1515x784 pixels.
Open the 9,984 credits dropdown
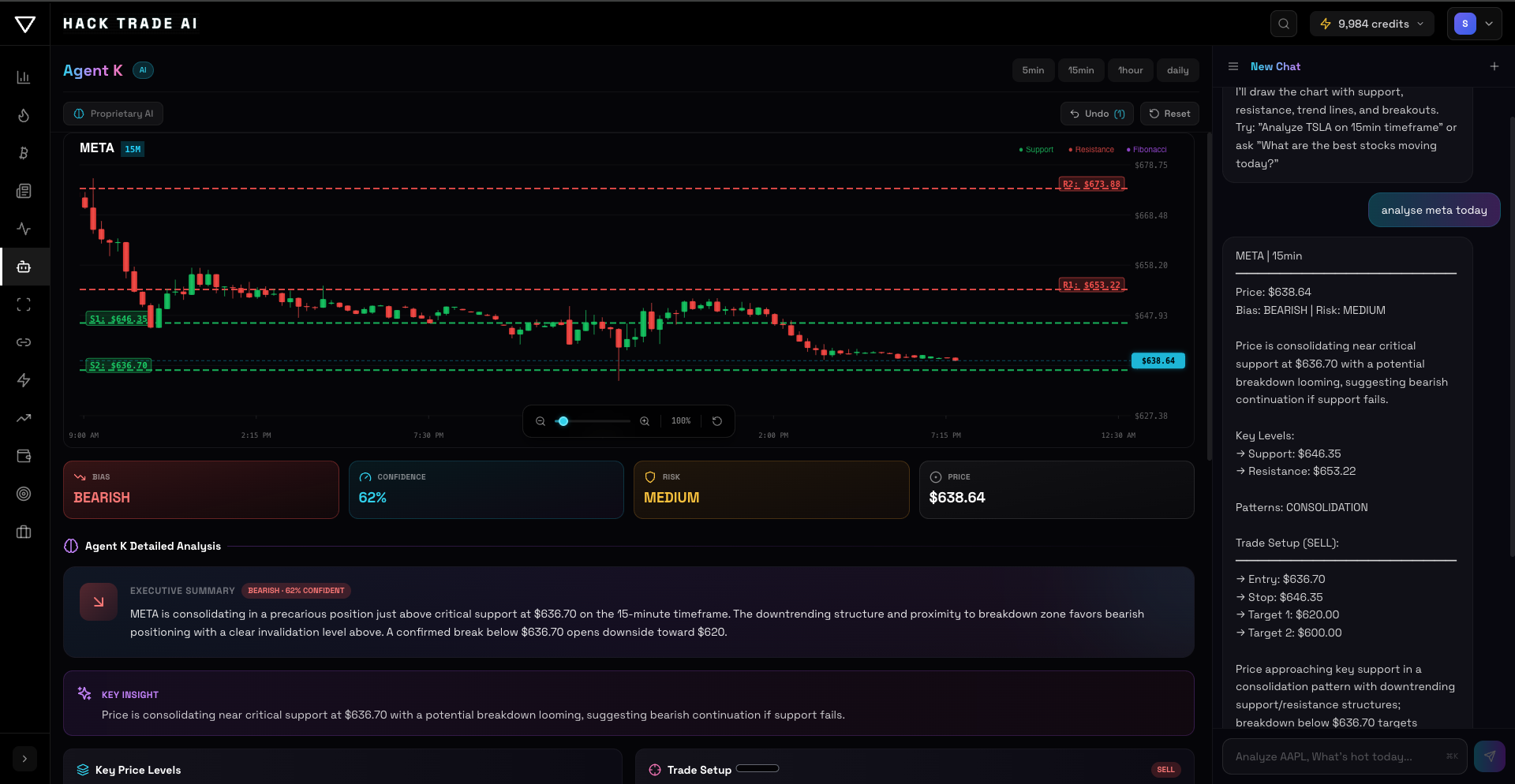click(1371, 24)
